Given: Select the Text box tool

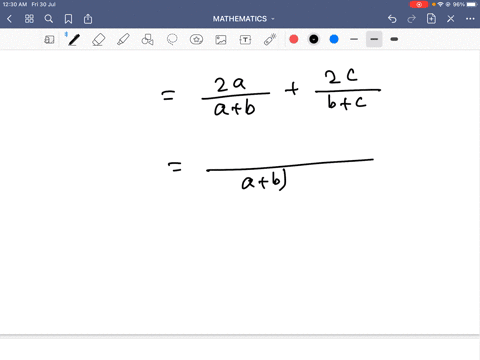Looking at the screenshot, I should click(x=245, y=40).
